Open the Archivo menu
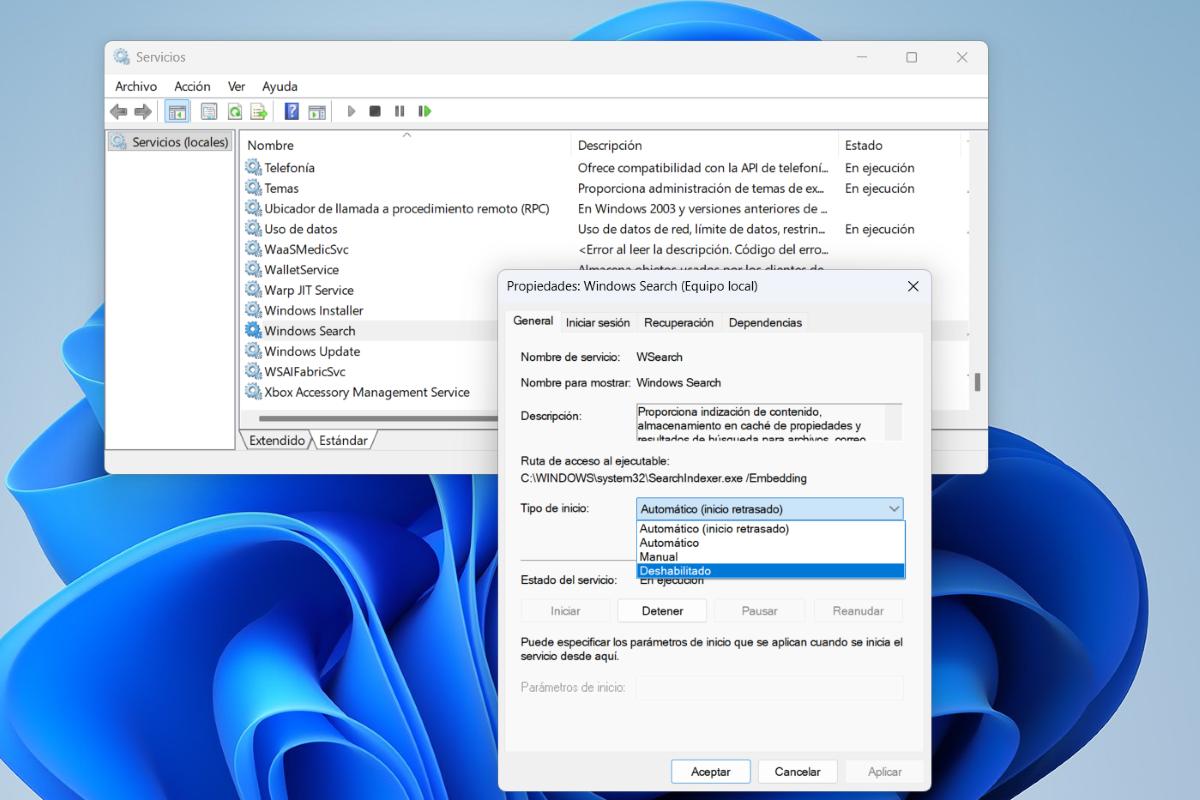 (136, 86)
